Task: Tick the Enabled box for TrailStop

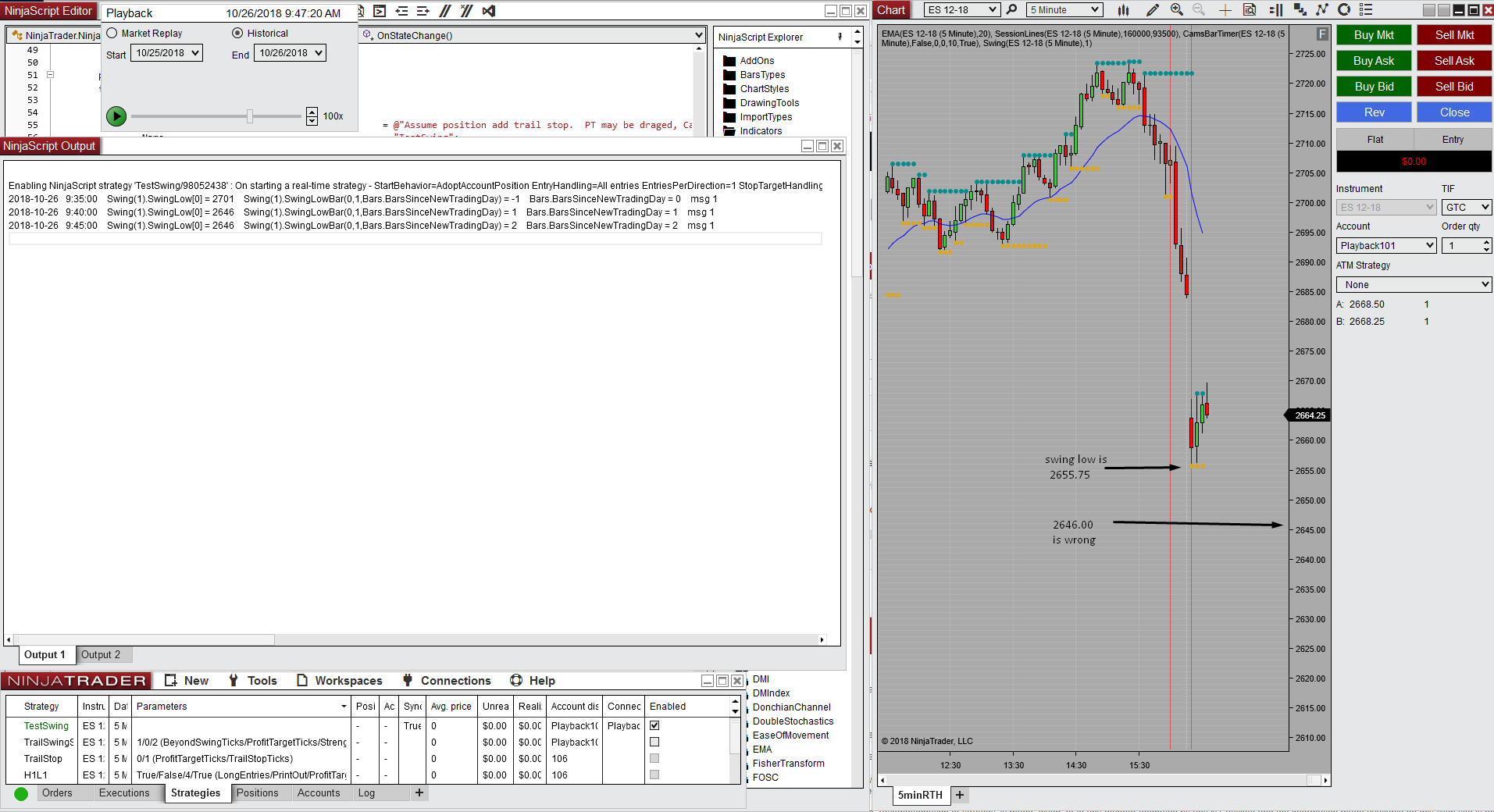Action: [654, 758]
